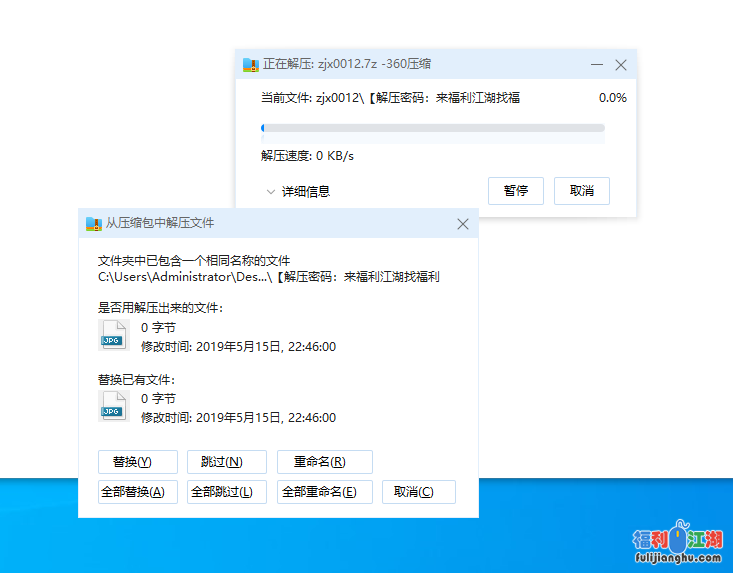
Task: Pause extraction with the 暂停 button
Action: pos(516,191)
